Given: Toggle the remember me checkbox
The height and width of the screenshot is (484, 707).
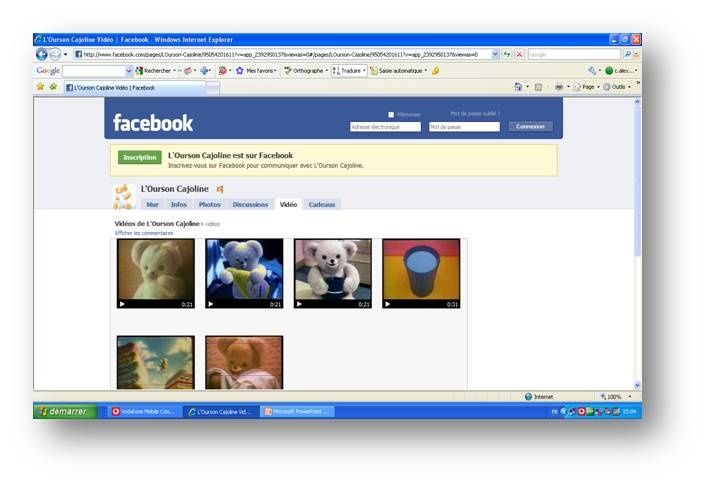Looking at the screenshot, I should point(391,115).
